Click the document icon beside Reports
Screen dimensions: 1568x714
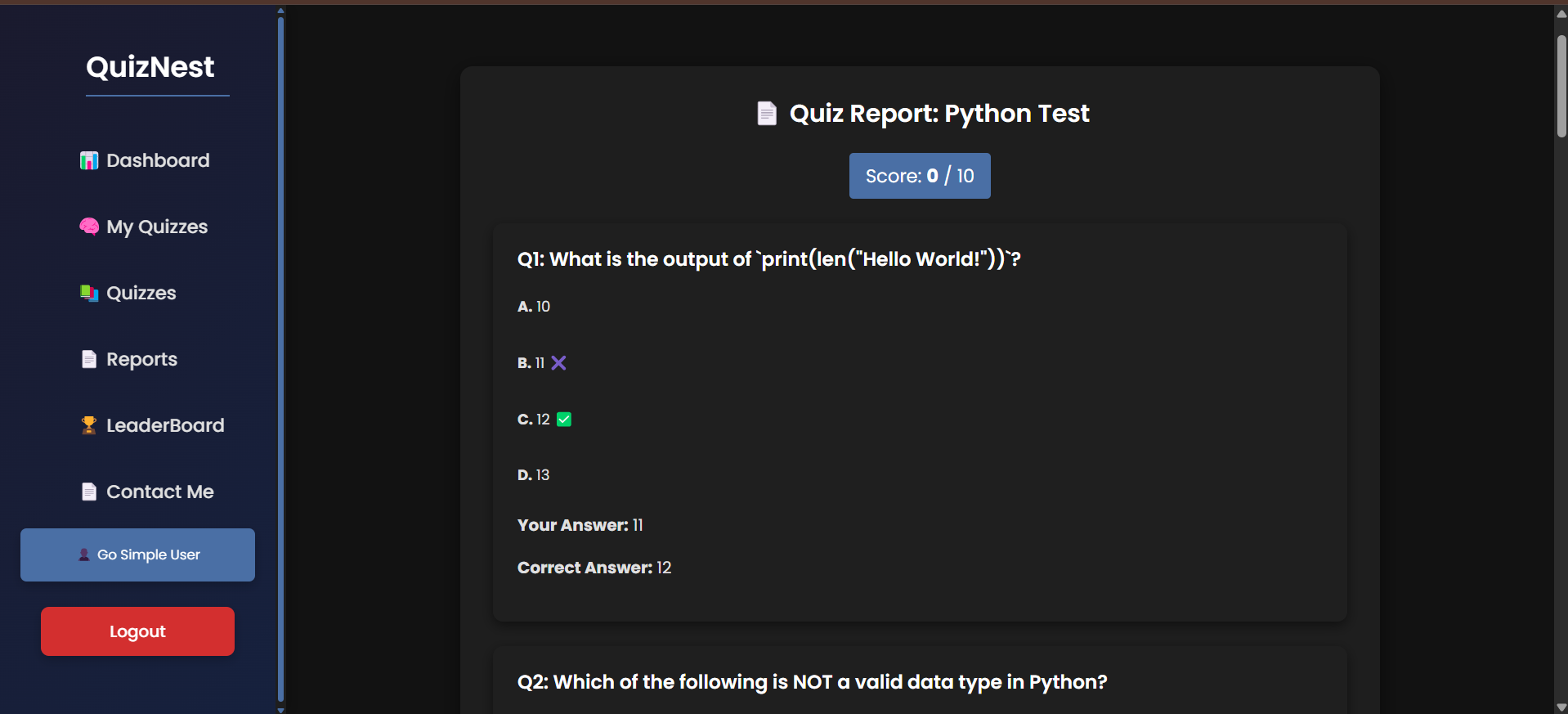pyautogui.click(x=89, y=359)
